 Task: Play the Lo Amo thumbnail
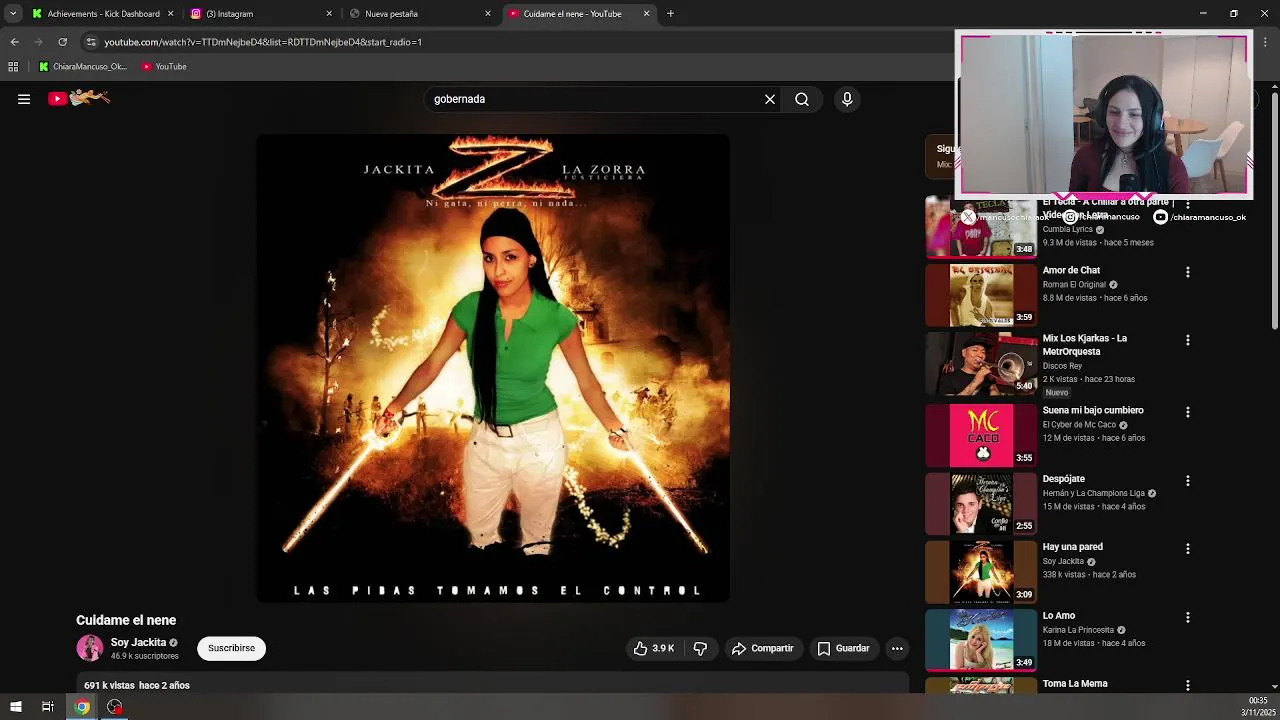point(981,641)
